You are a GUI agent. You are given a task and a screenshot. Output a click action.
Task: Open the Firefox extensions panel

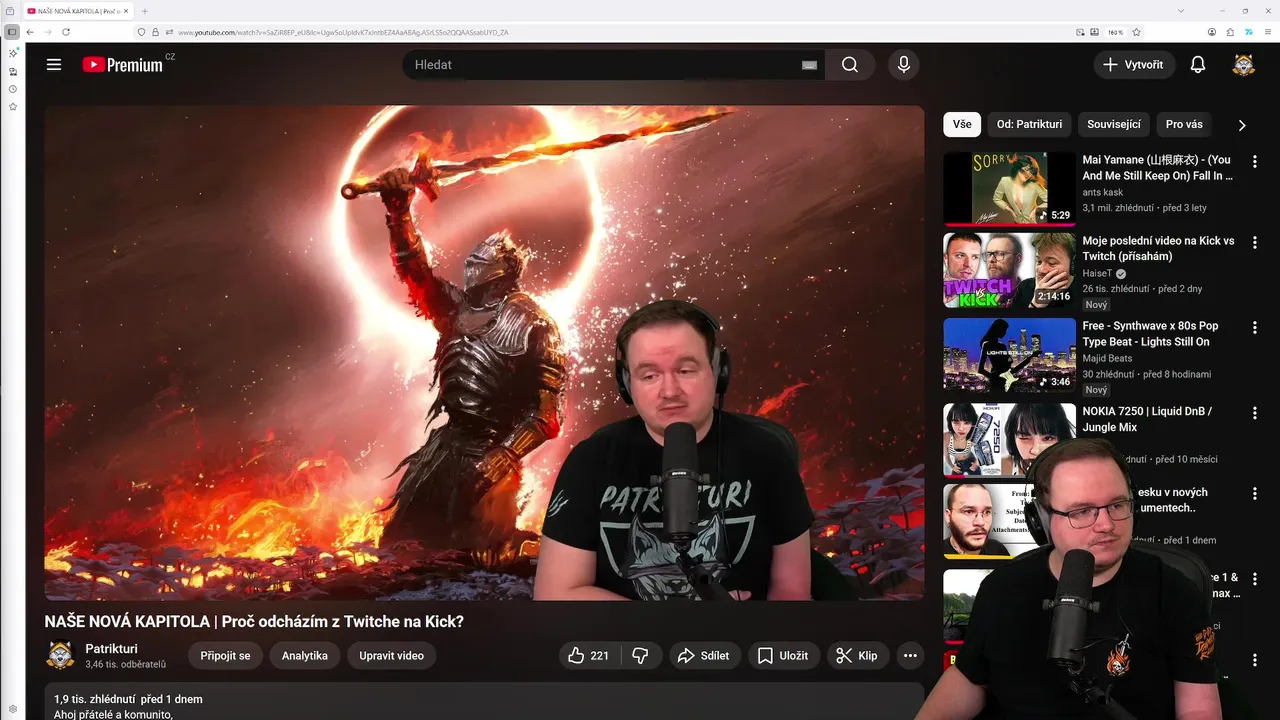pos(1230,32)
